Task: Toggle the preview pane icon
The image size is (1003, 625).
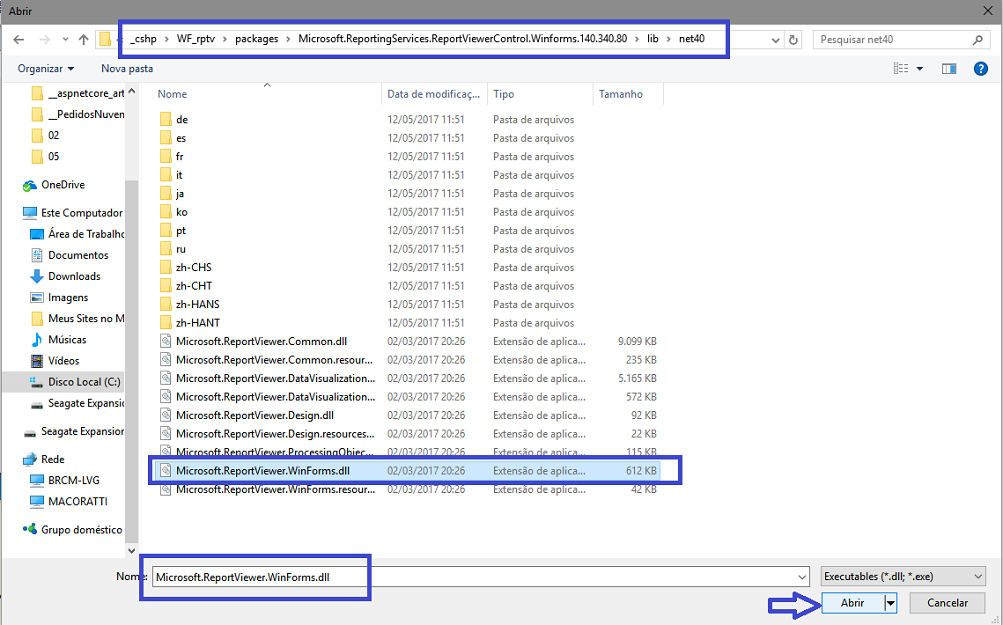Action: pos(949,68)
